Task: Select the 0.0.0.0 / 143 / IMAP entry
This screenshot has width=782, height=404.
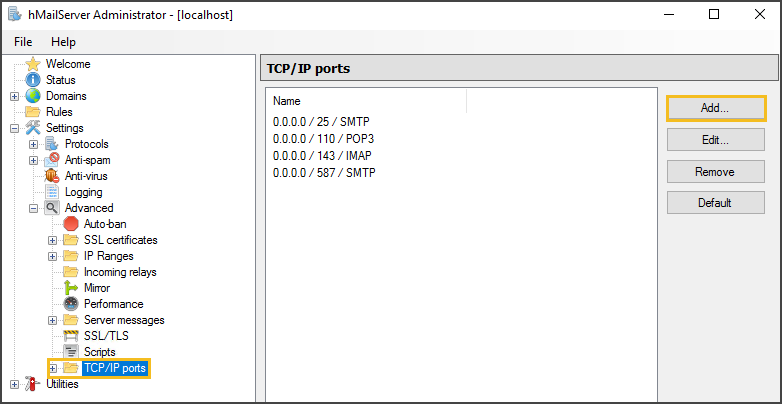Action: pyautogui.click(x=322, y=156)
